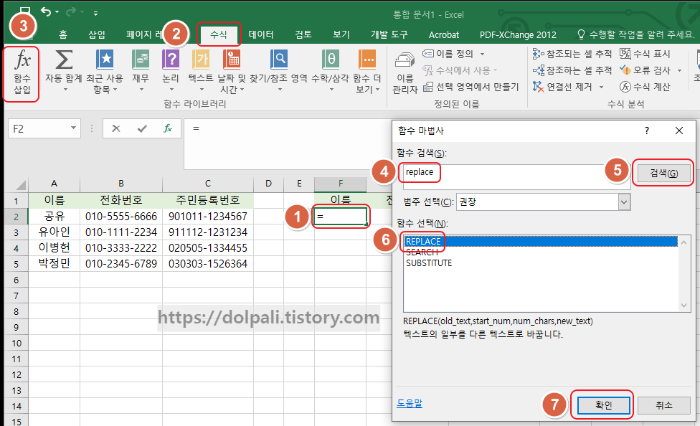Click the select-all corner triangle
Image resolution: width=700 pixels, height=426 pixels.
pos(21,184)
